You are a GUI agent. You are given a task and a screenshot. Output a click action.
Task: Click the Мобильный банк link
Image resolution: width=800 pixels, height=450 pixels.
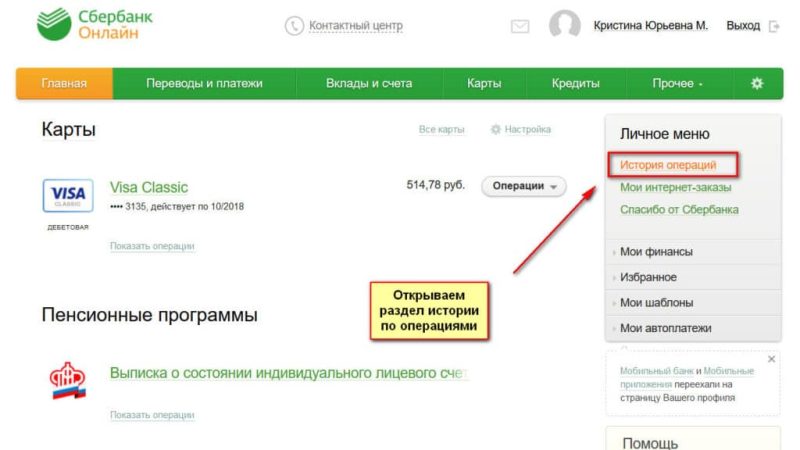(x=657, y=371)
